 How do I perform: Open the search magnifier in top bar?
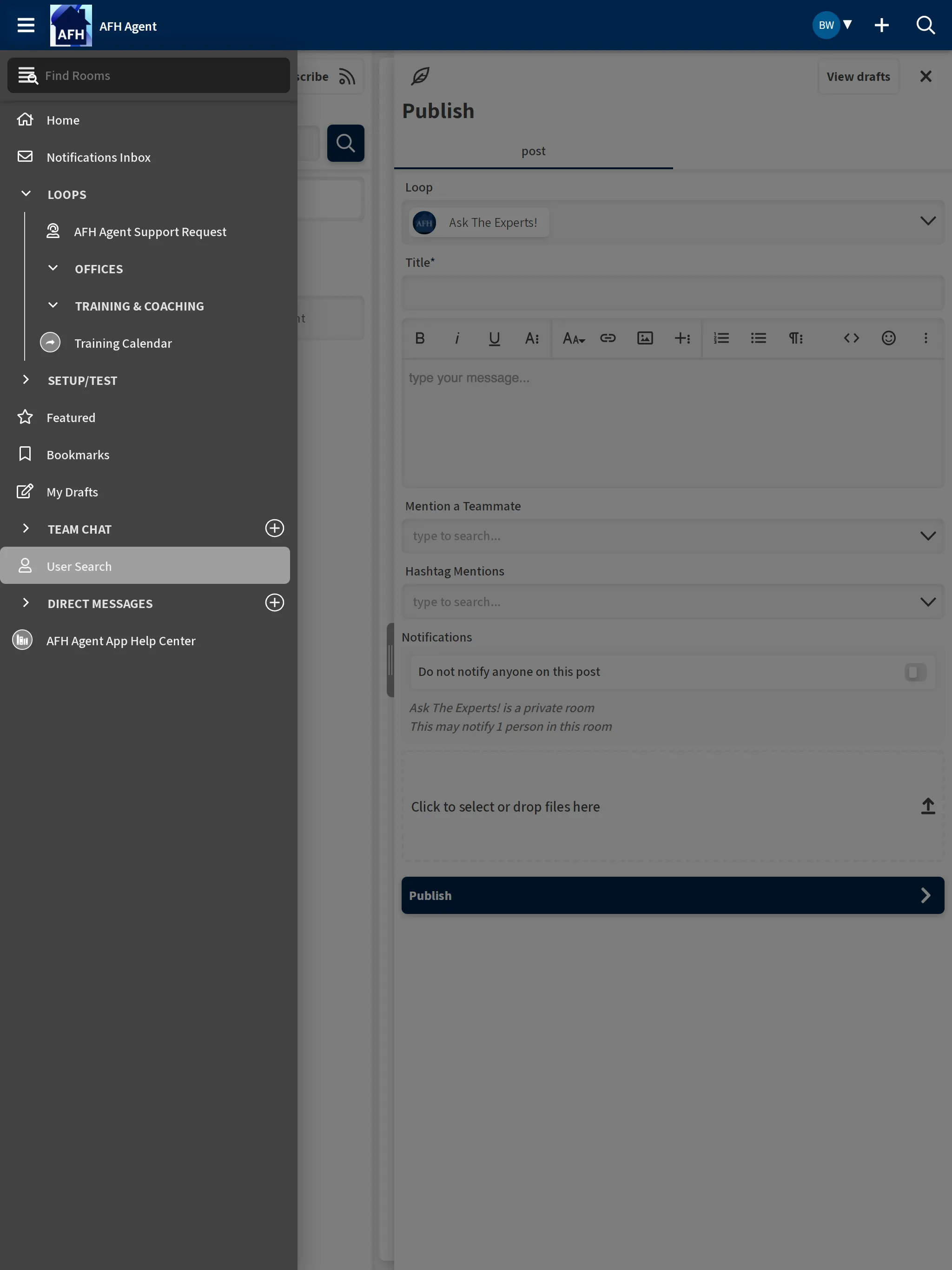925,25
